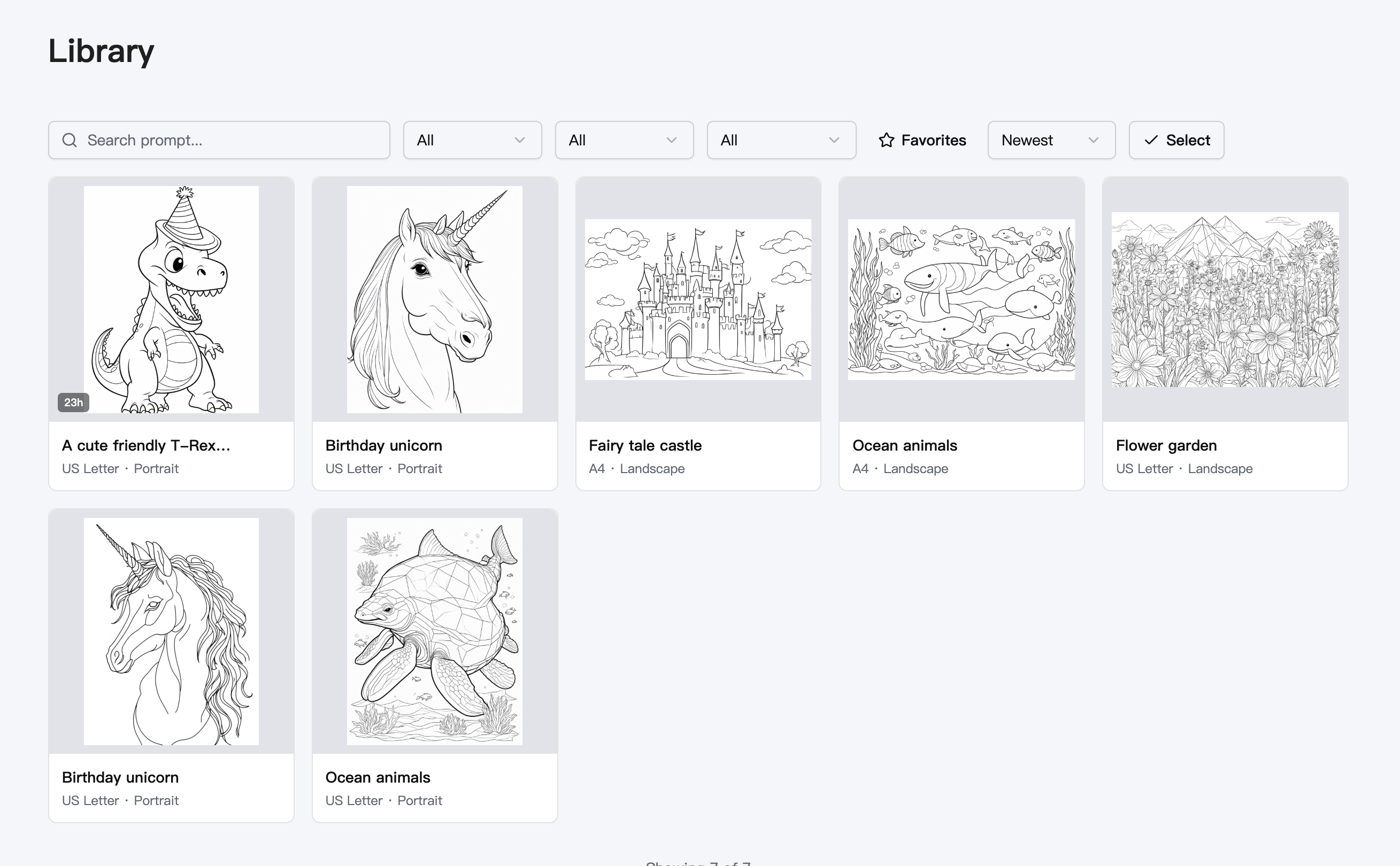The image size is (1400, 866).
Task: Click the checkmark icon inside the Select button
Action: click(1150, 140)
